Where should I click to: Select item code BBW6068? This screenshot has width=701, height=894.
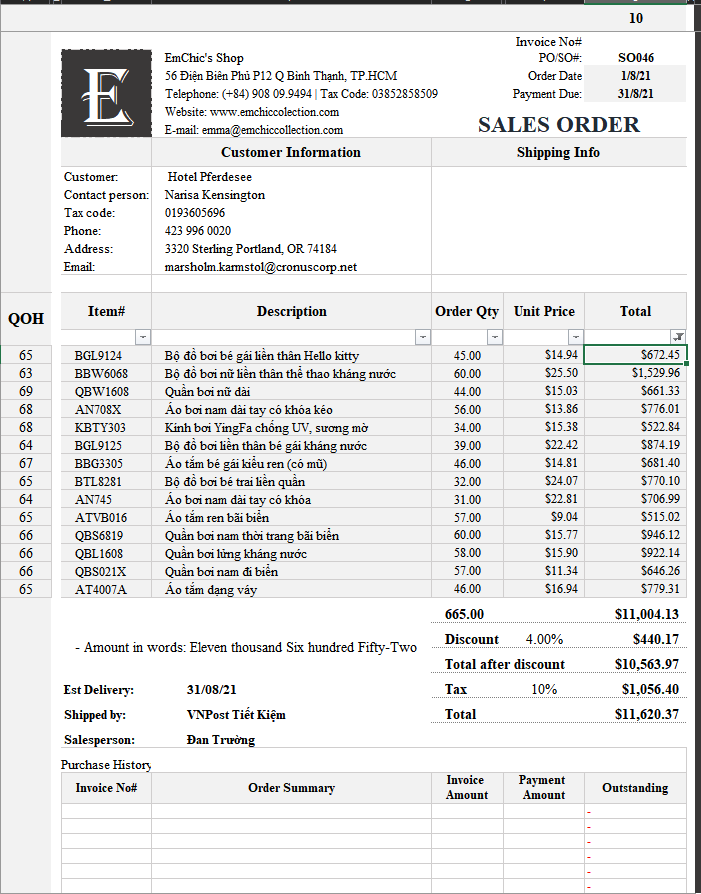(101, 373)
